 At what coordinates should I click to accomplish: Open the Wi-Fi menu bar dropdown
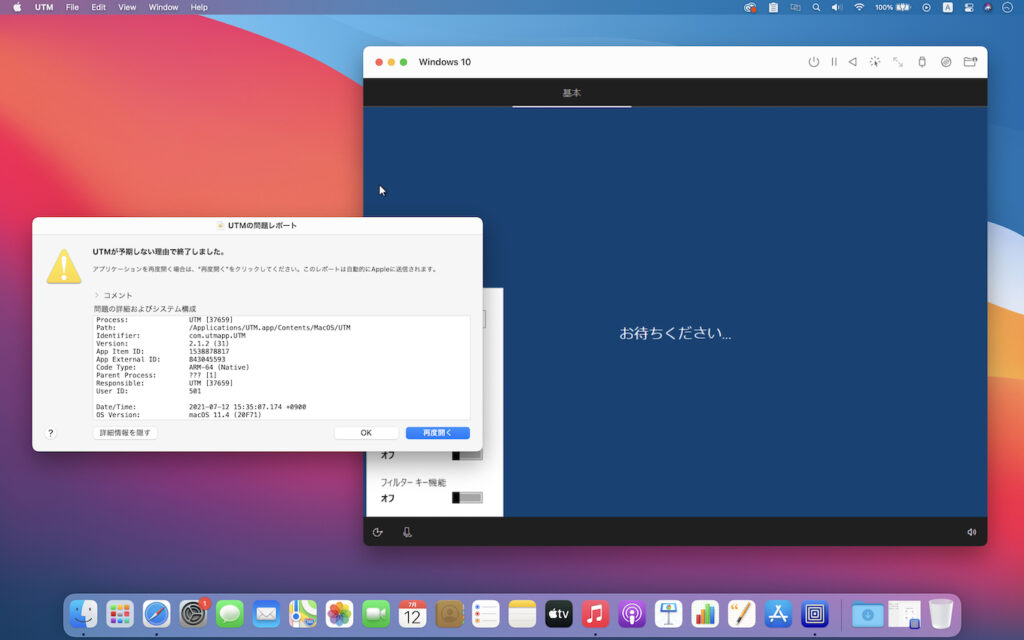point(860,7)
